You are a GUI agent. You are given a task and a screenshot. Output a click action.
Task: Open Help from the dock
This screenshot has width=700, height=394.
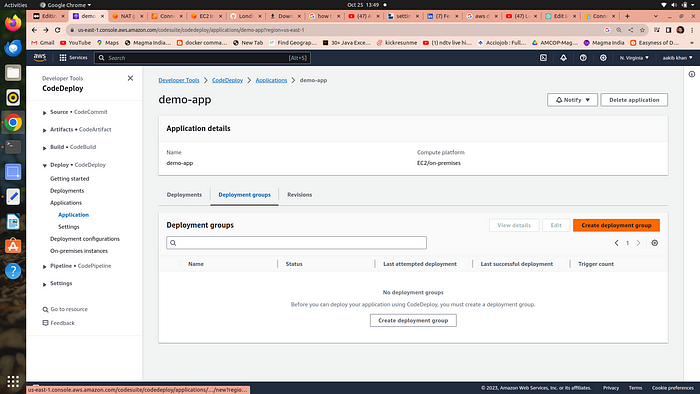[x=13, y=271]
